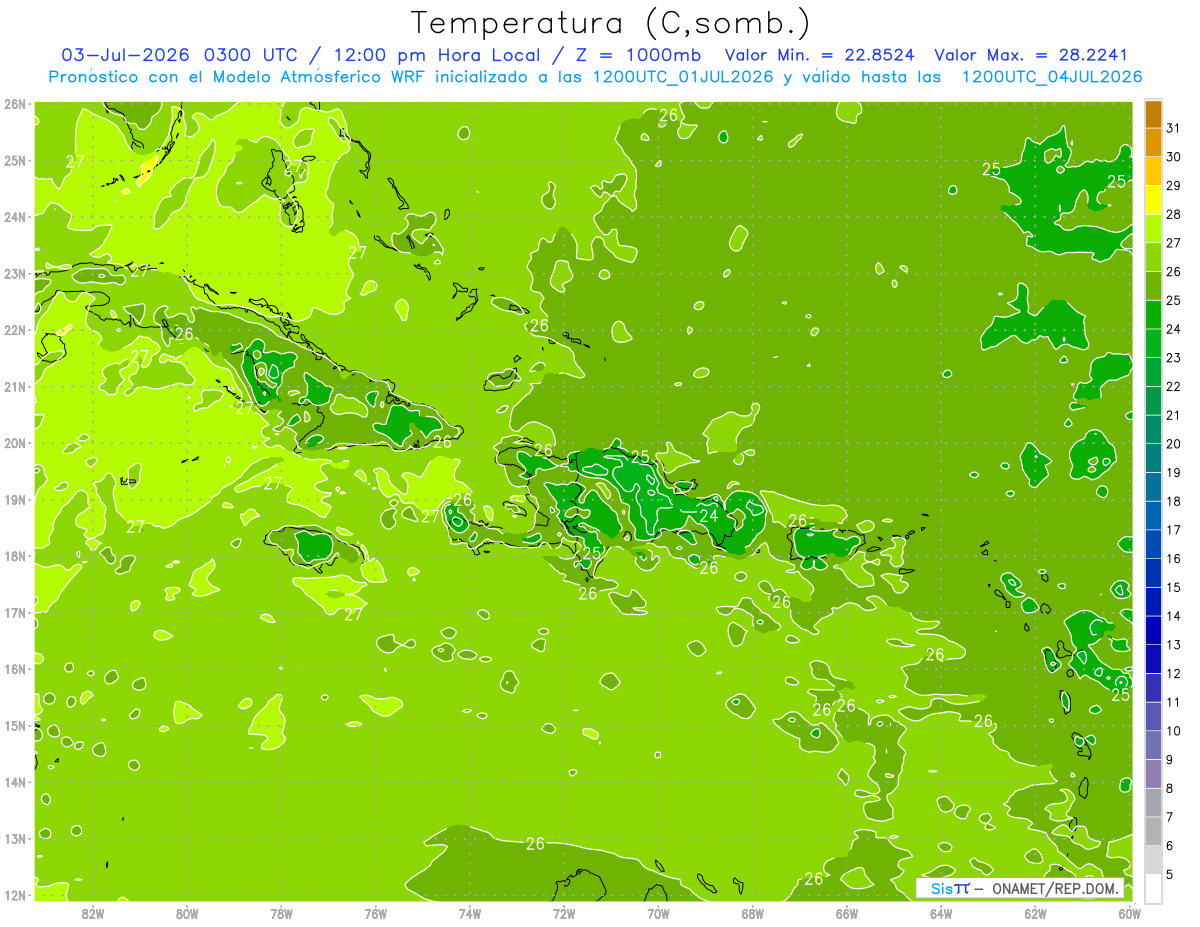Click the "29" legend value
This screenshot has width=1200, height=927.
1173,186
